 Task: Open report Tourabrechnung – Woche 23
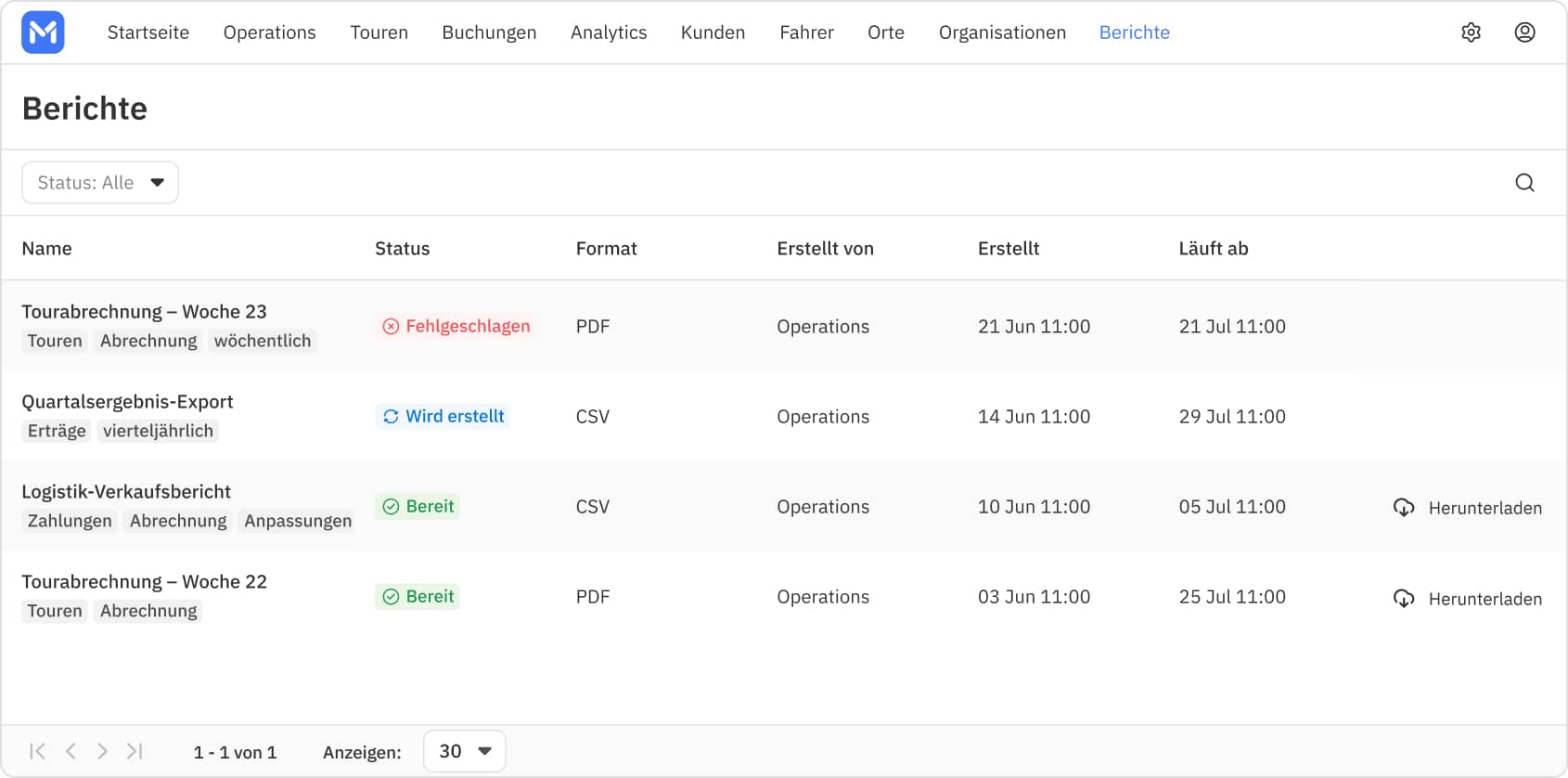(x=144, y=312)
